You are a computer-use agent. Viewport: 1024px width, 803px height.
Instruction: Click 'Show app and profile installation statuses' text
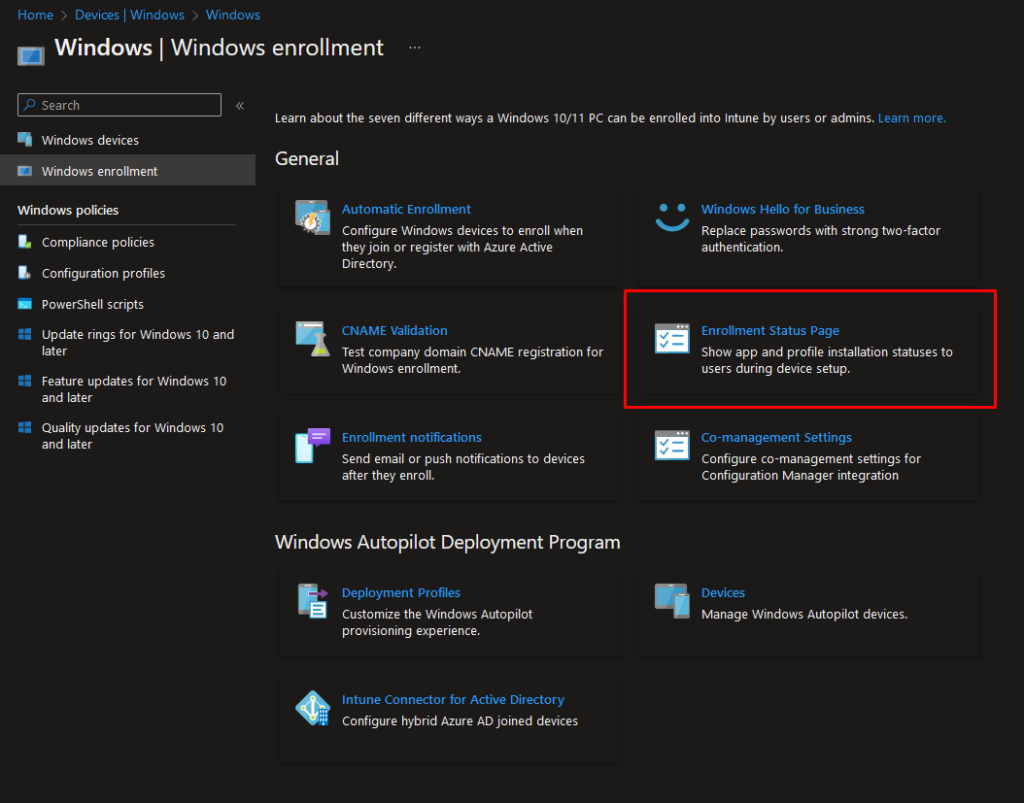827,360
